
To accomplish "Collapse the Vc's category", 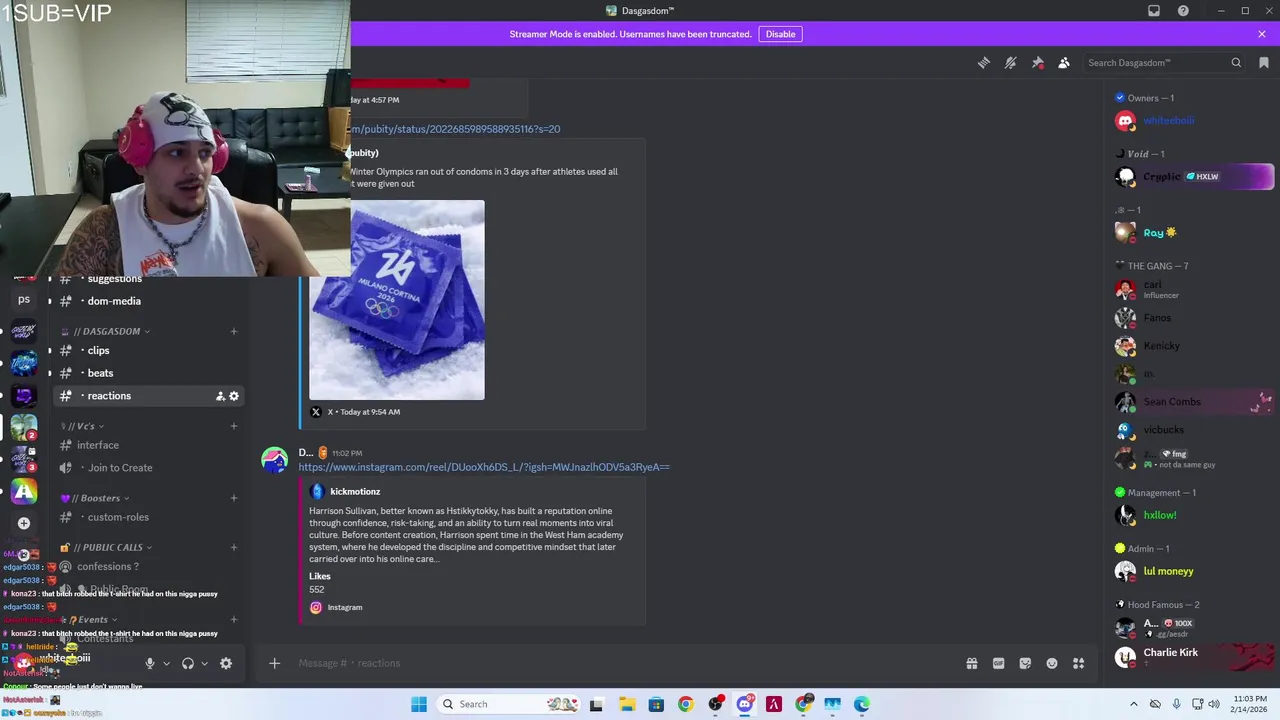I will coord(82,426).
